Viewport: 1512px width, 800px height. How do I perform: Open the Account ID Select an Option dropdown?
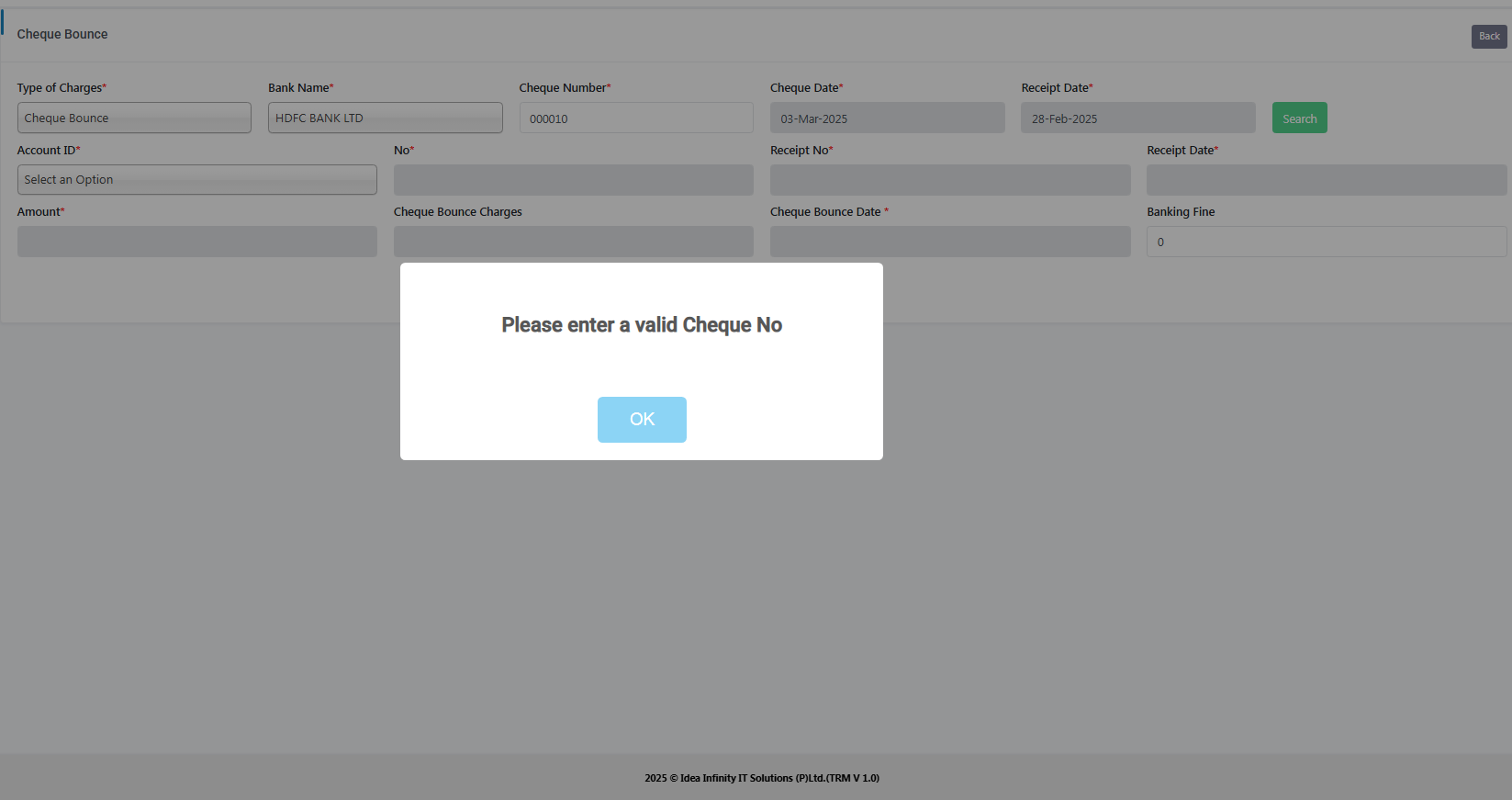(197, 180)
